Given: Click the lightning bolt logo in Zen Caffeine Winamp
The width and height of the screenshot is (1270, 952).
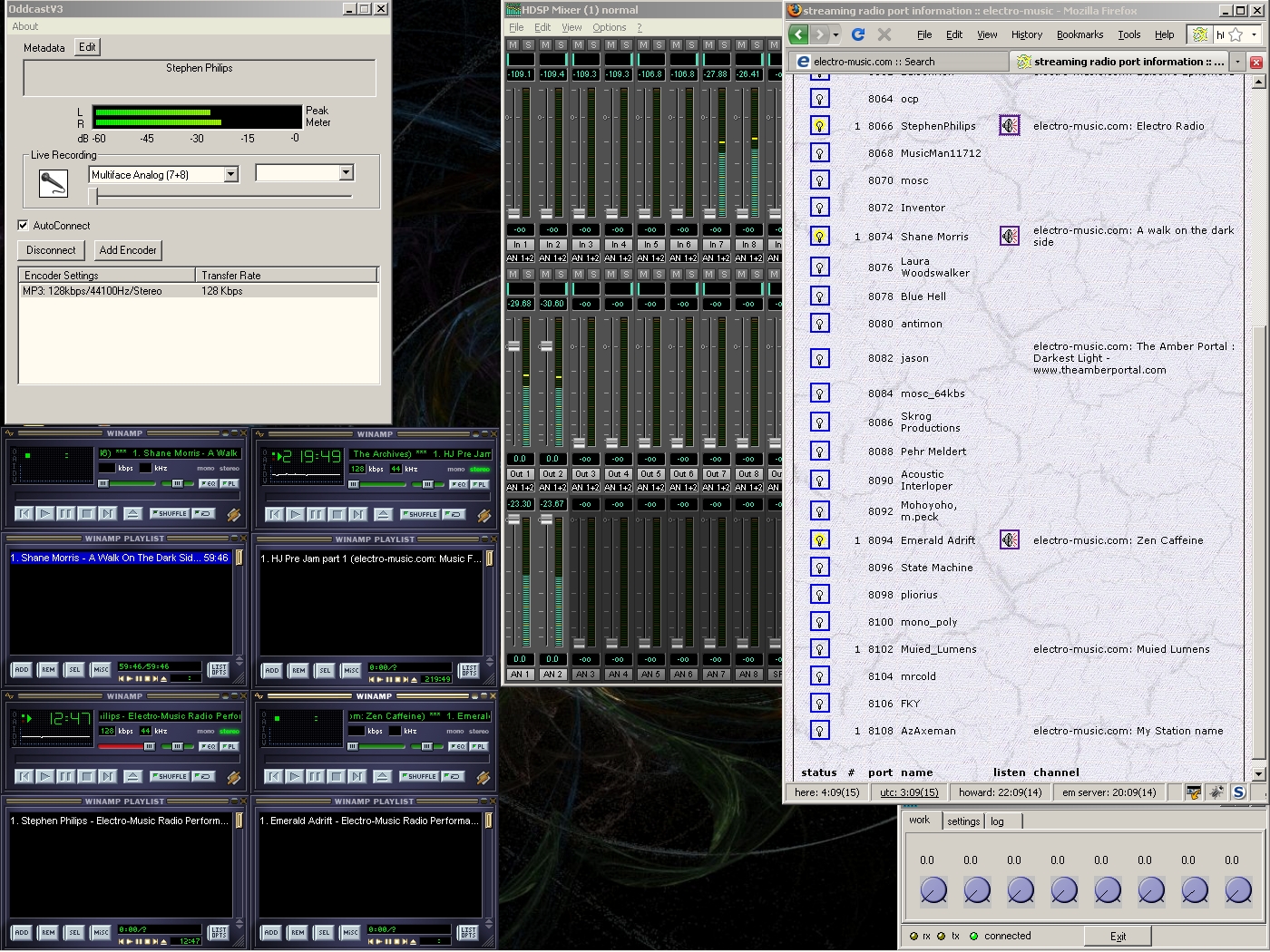Looking at the screenshot, I should [x=483, y=778].
